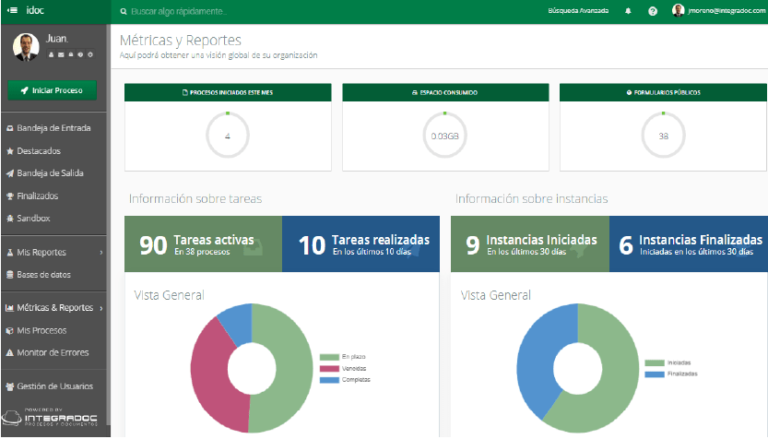
Task: Toggle the Vencidas legend swatch
Action: click(329, 368)
